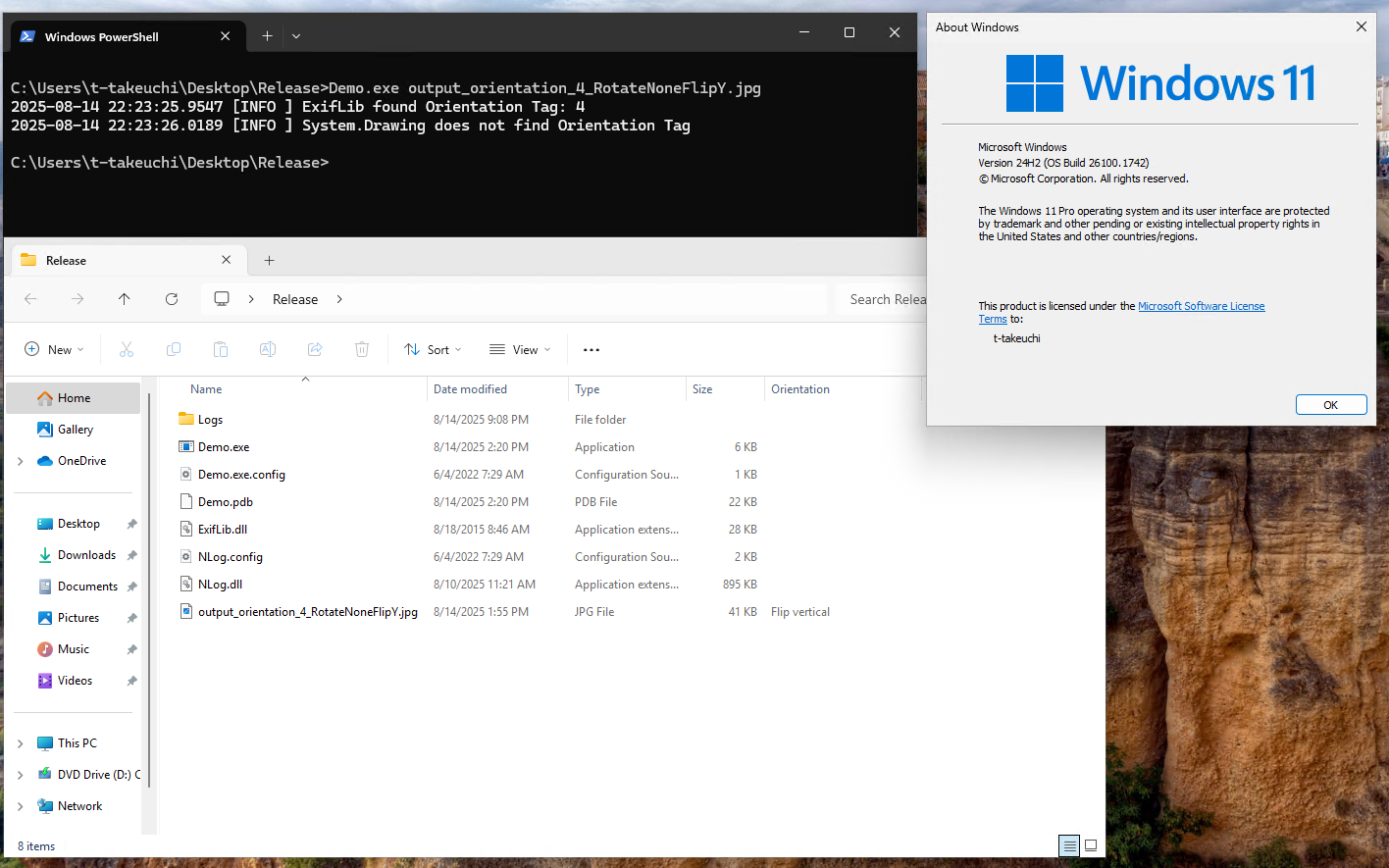Viewport: 1389px width, 868px height.
Task: Click the Delete trash icon in Explorer toolbar
Action: pos(362,349)
